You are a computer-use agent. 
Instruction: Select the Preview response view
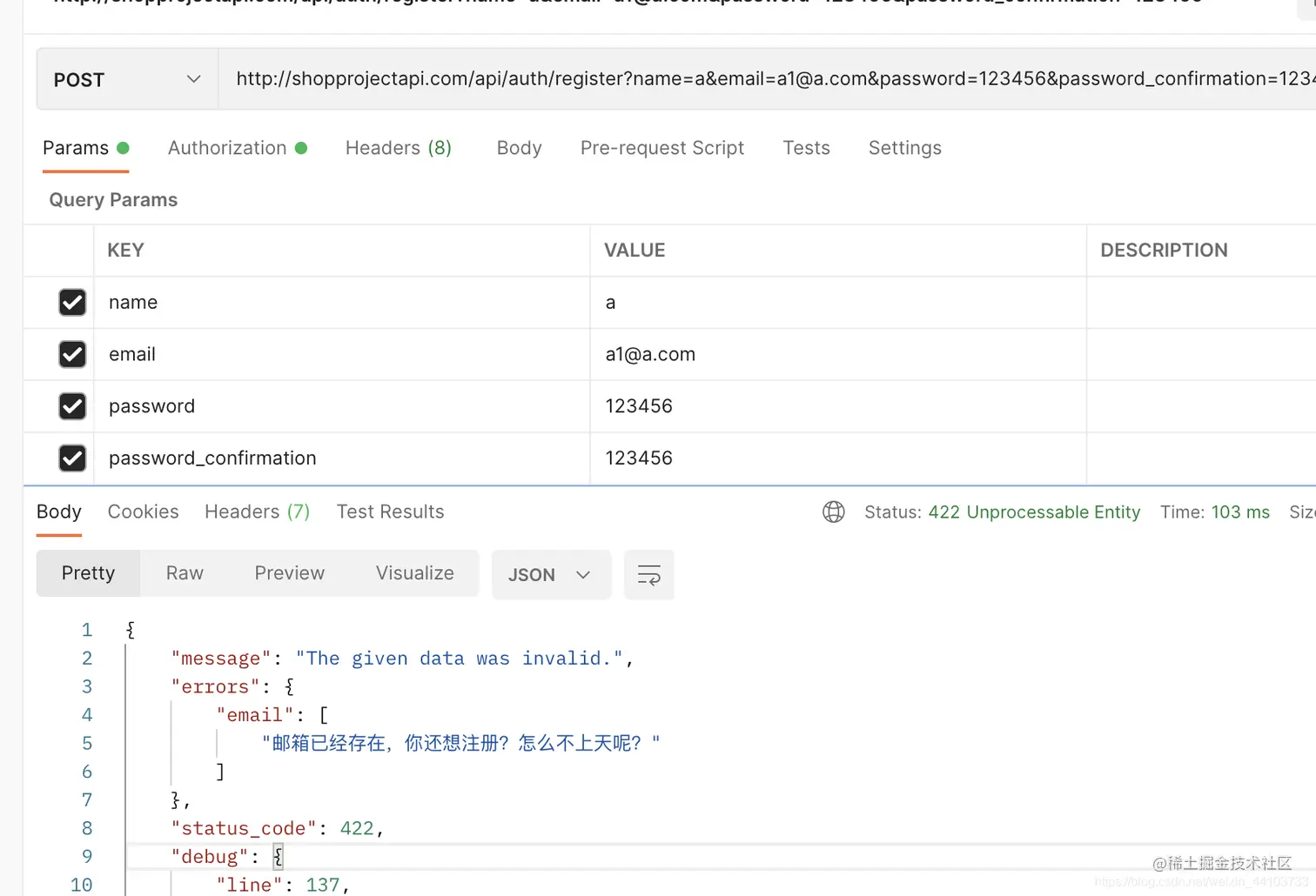click(x=290, y=573)
